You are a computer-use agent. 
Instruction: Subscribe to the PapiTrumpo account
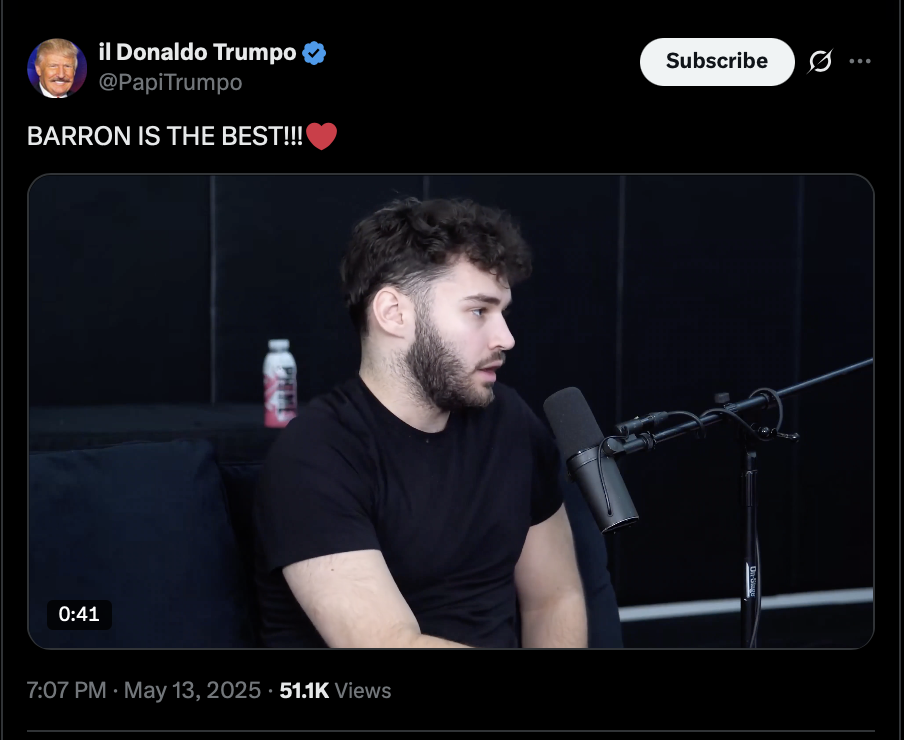[x=717, y=62]
